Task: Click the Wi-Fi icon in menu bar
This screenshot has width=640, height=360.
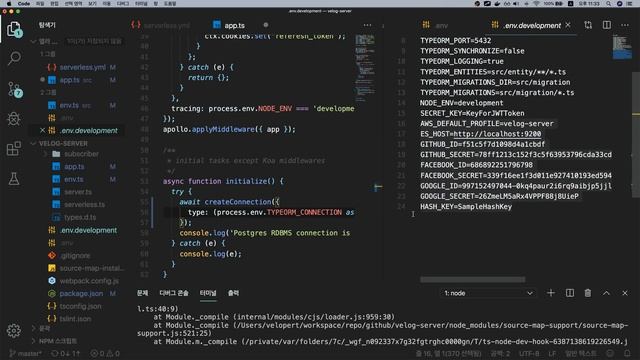Action: click(x=536, y=3)
